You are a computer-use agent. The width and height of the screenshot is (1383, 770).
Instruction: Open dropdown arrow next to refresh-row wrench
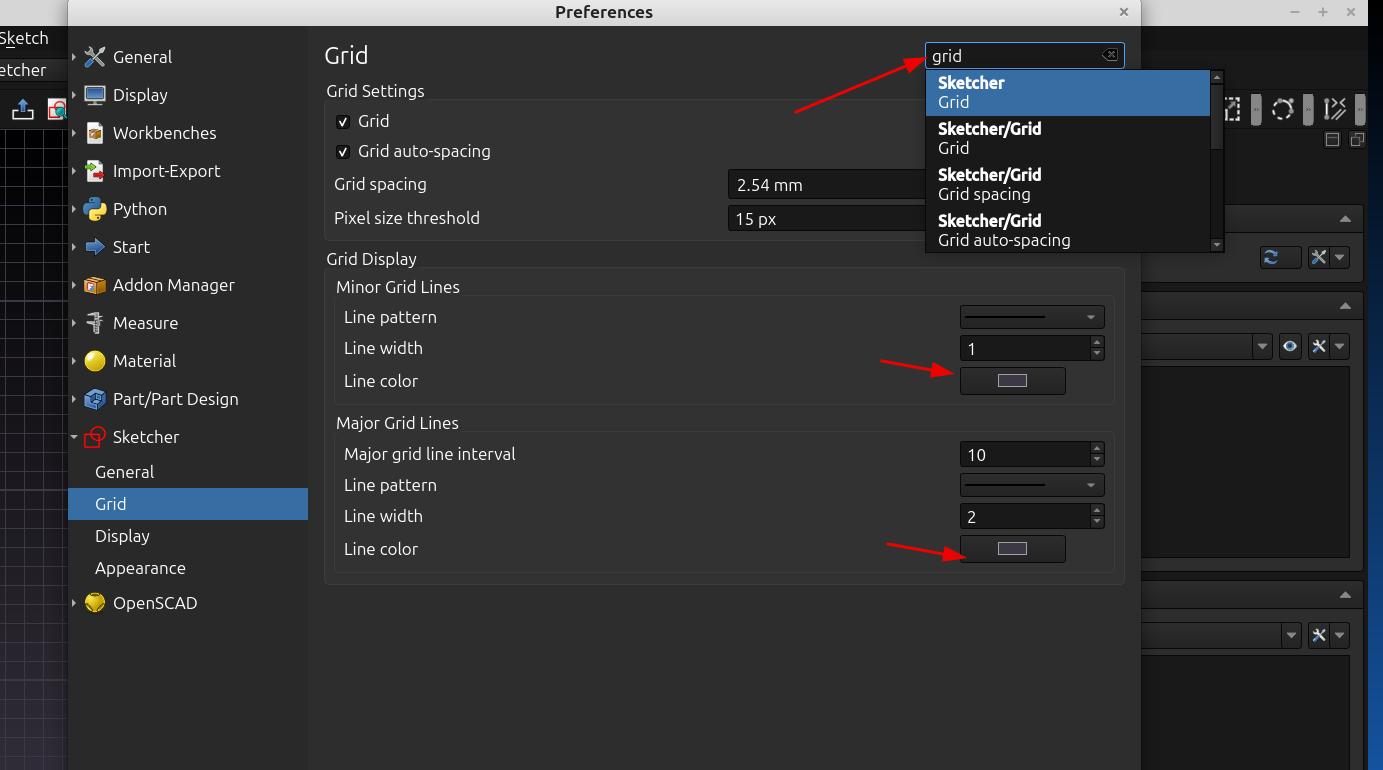1341,257
